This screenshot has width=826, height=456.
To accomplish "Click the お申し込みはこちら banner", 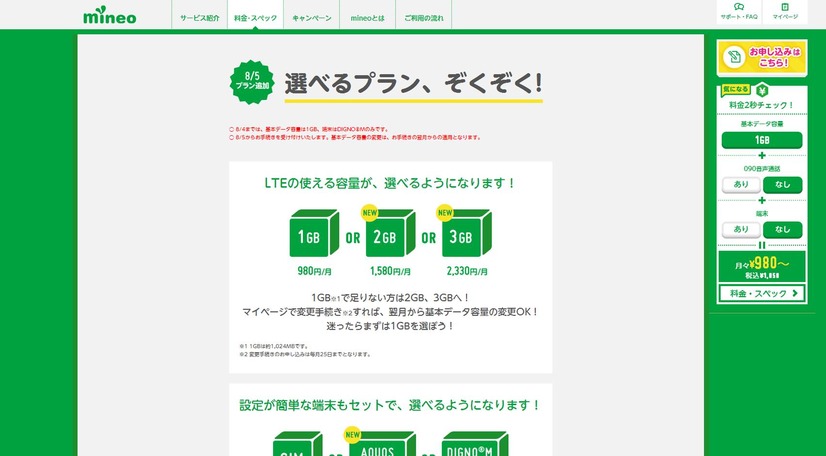I will [x=762, y=58].
